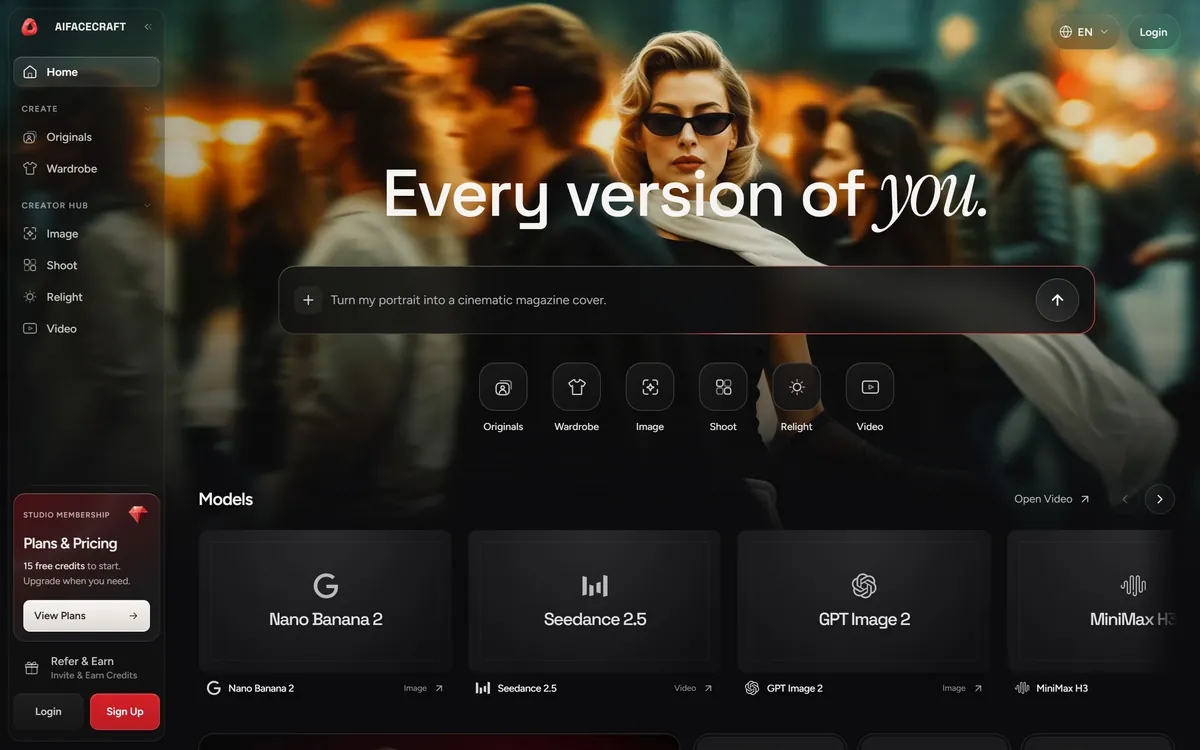Open the EN language dropdown
Image resolution: width=1200 pixels, height=750 pixels.
(1085, 32)
